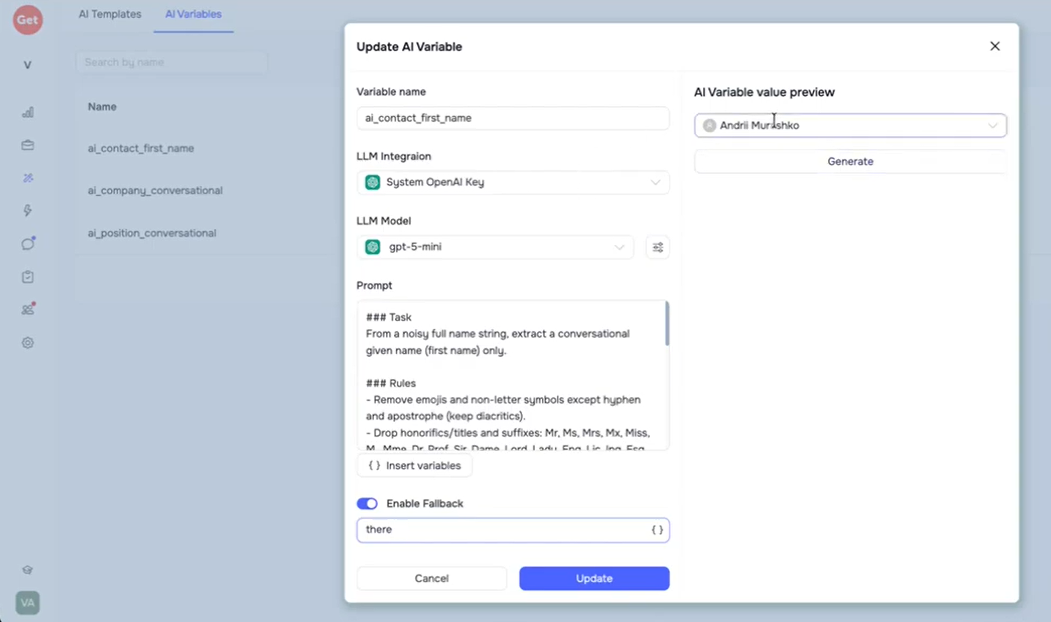Viewport: 1051px width, 622px height.
Task: Click the Name column header
Action: [x=102, y=107]
